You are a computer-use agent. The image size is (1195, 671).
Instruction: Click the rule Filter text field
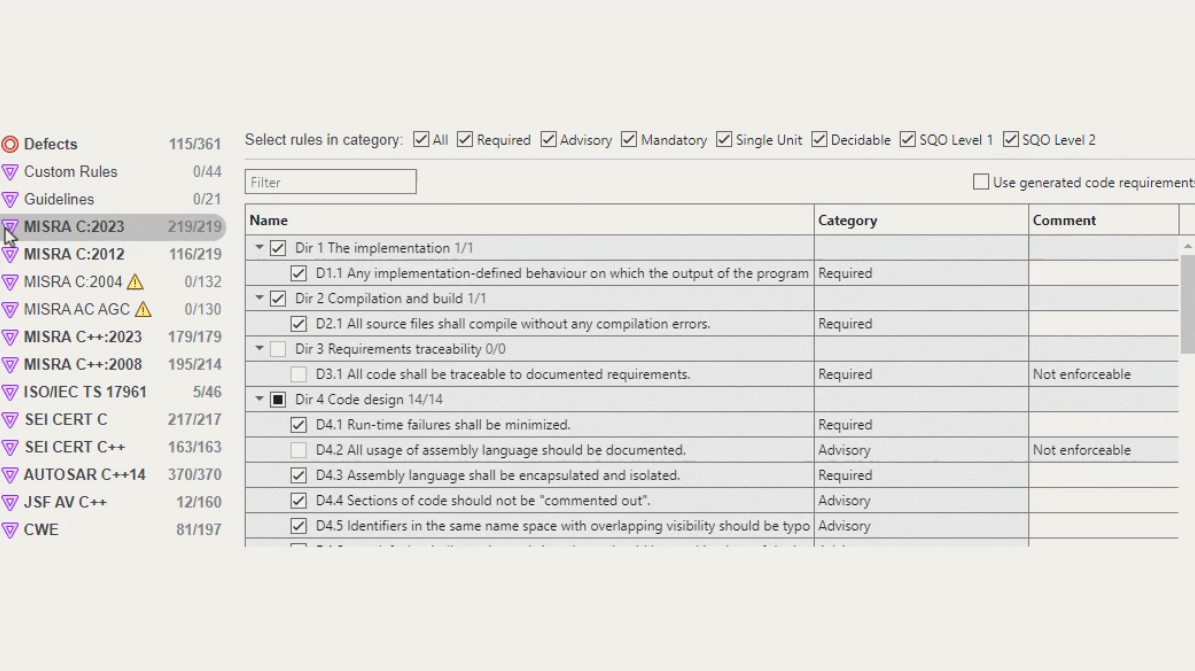(x=330, y=182)
